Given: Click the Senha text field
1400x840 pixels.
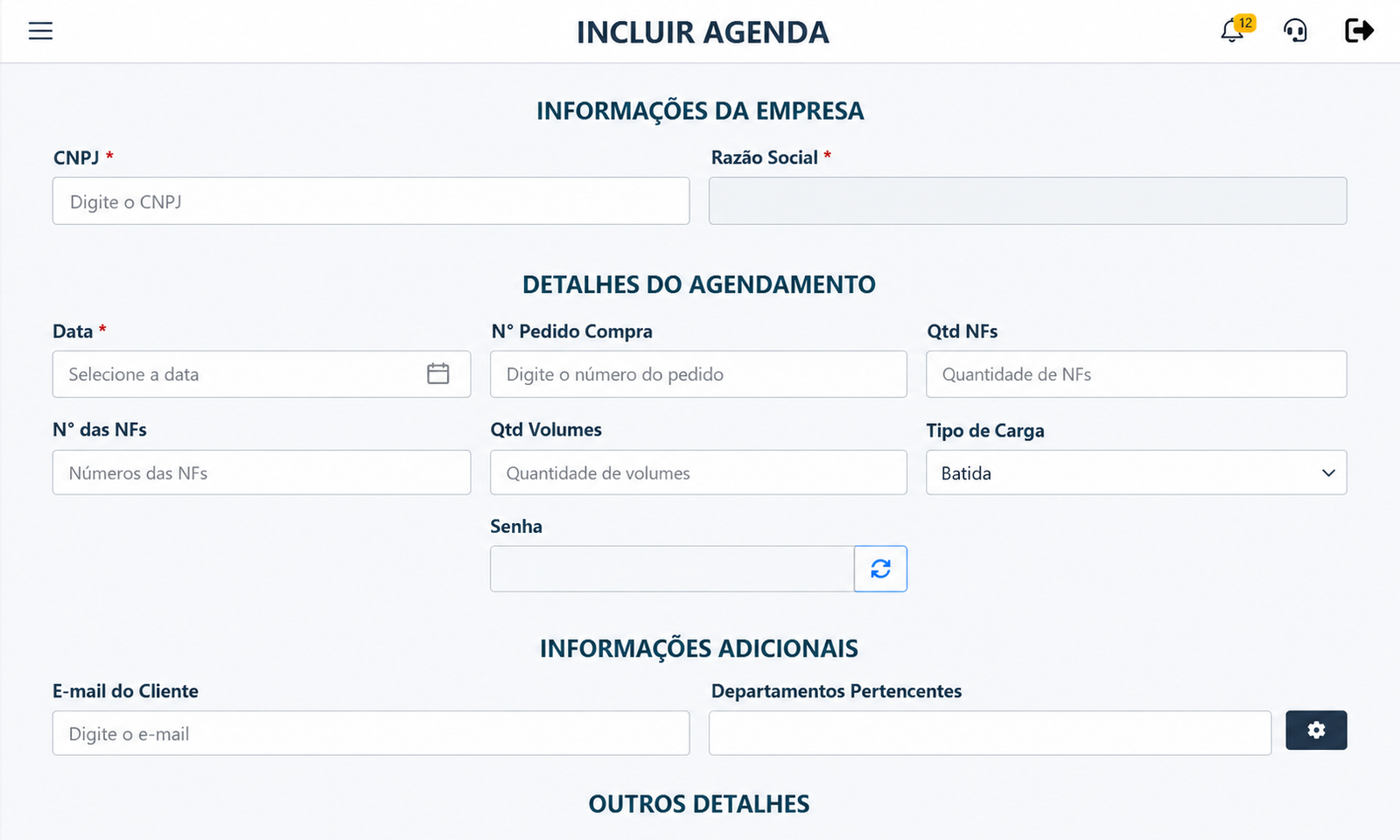Looking at the screenshot, I should (x=672, y=569).
